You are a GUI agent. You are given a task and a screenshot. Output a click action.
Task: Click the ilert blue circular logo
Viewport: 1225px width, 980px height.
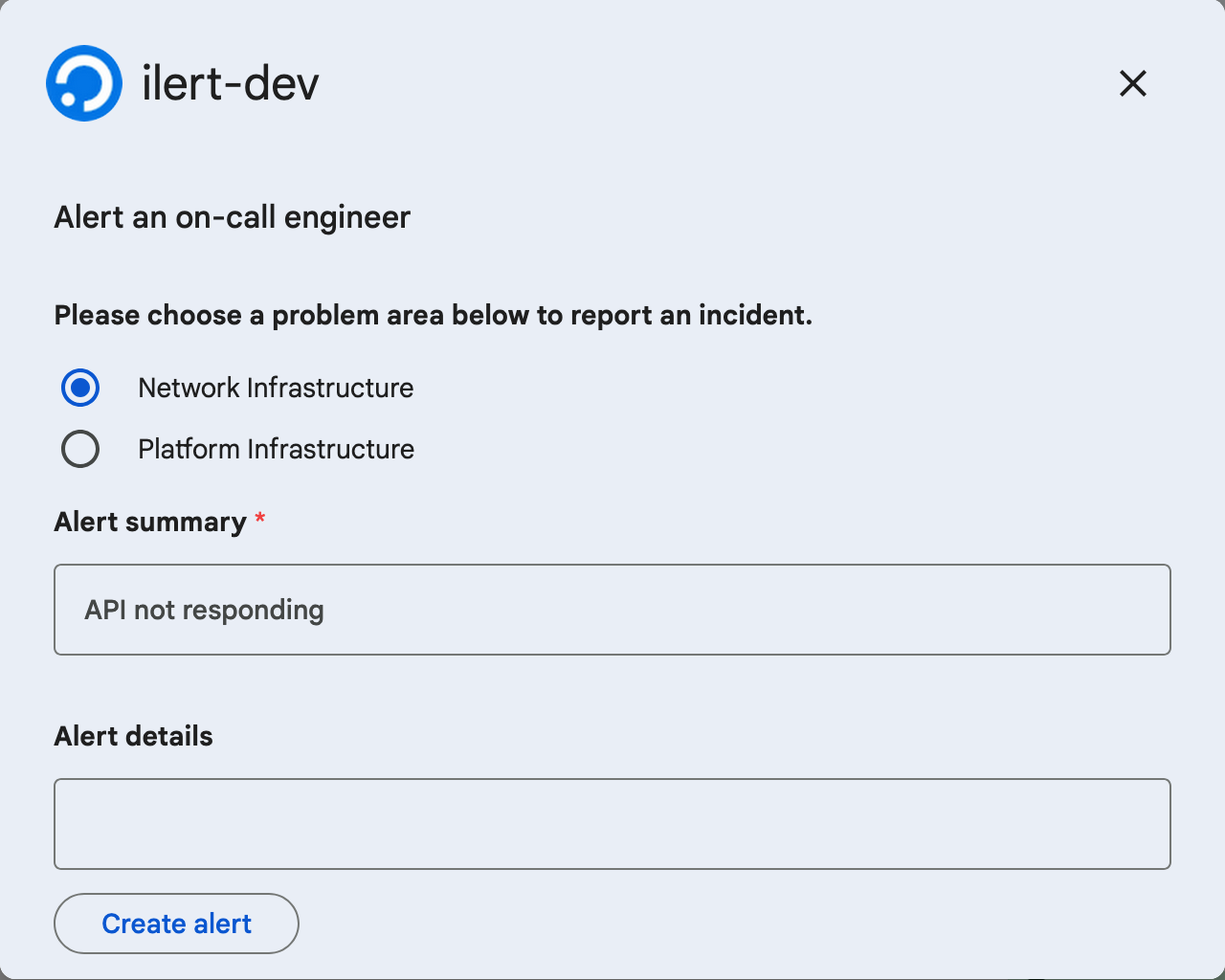pyautogui.click(x=84, y=83)
